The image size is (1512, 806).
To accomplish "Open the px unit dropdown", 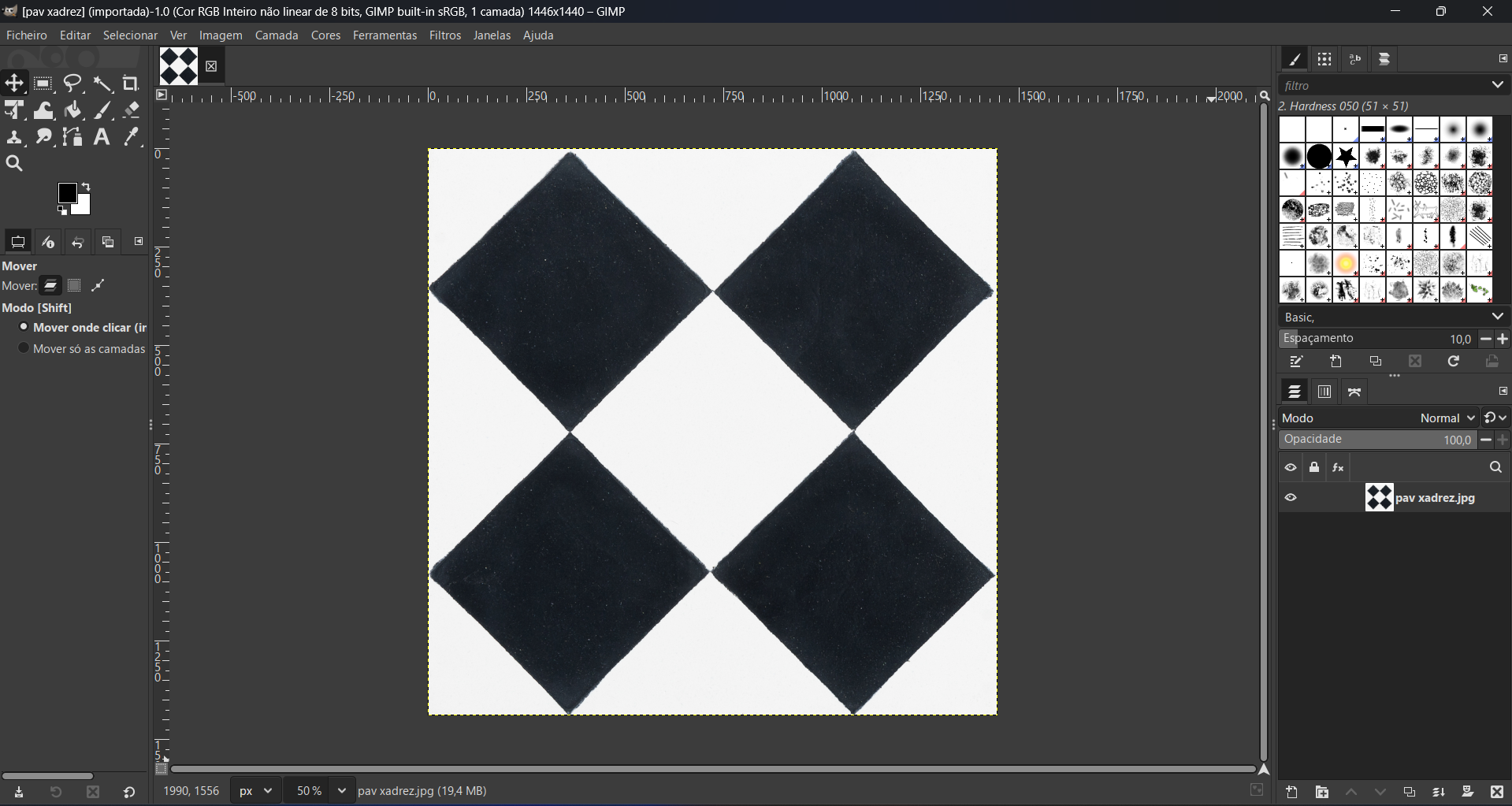I will point(257,791).
